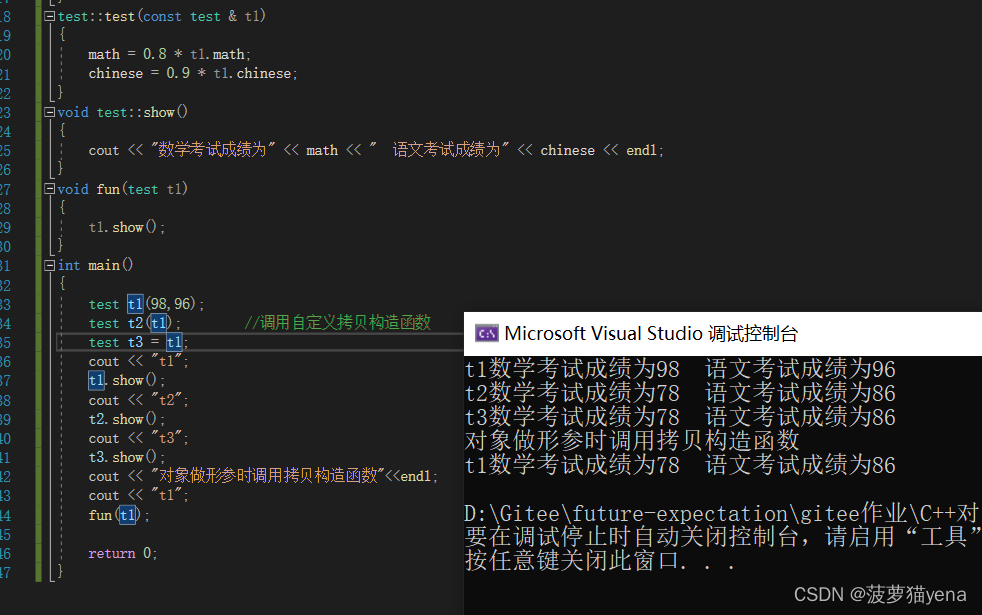Click the statement 't3.show();'

(127, 457)
